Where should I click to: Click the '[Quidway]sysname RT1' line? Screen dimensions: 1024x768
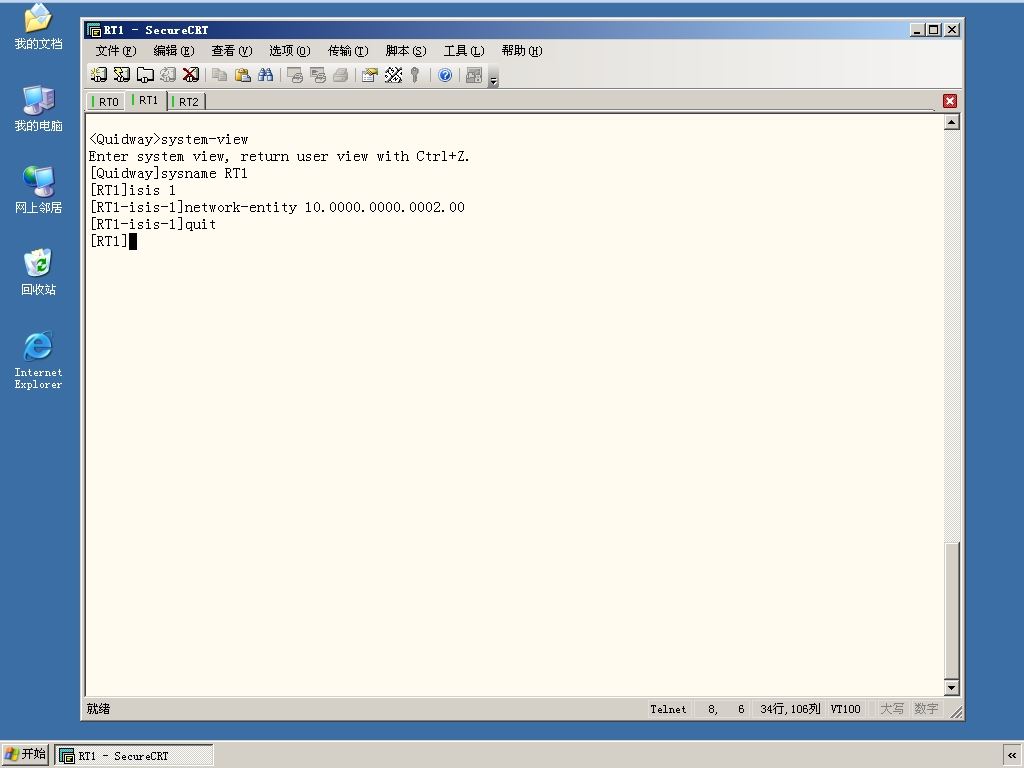[x=168, y=173]
